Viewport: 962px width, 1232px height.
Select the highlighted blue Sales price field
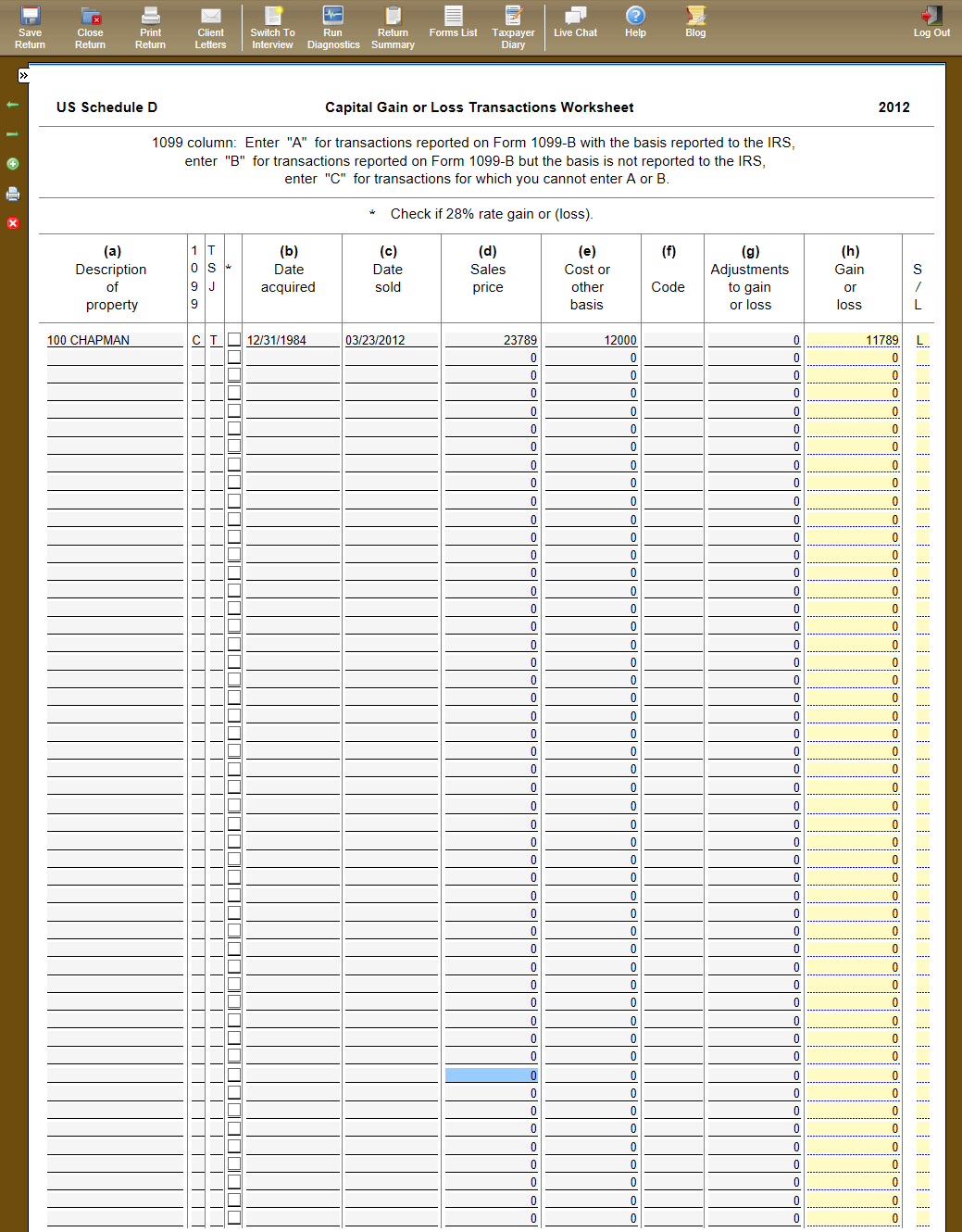tap(491, 1075)
